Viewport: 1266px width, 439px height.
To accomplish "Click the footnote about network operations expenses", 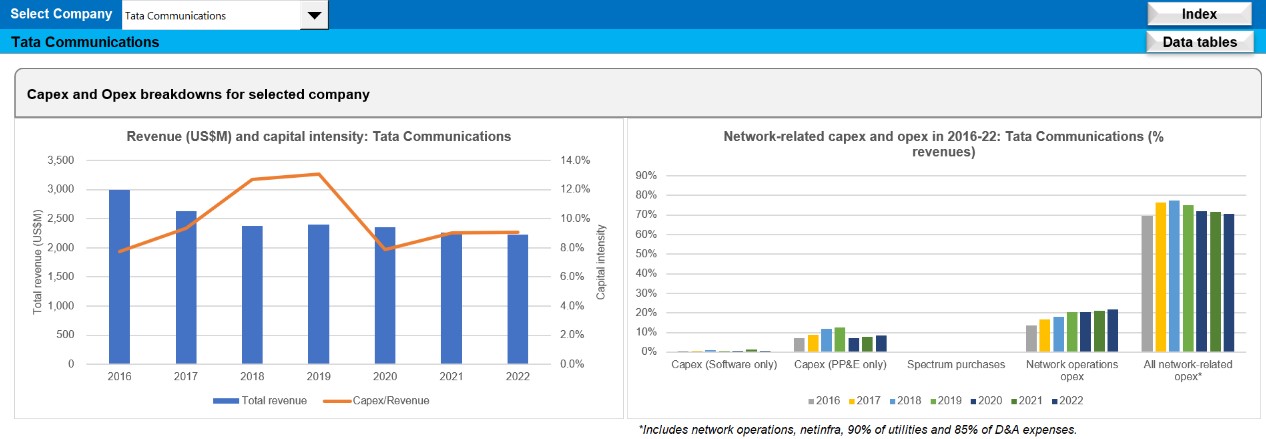I will (857, 429).
